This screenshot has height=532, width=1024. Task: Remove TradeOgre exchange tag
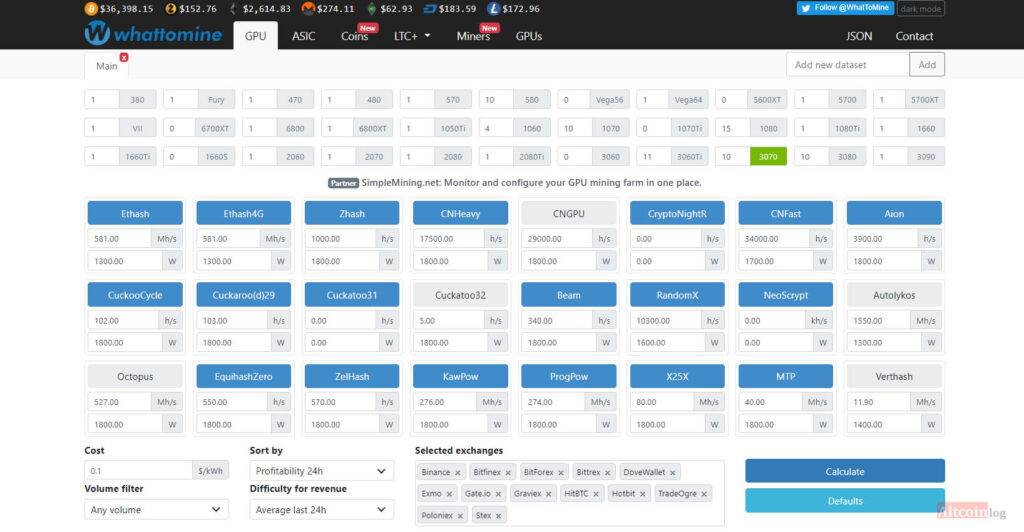[703, 493]
